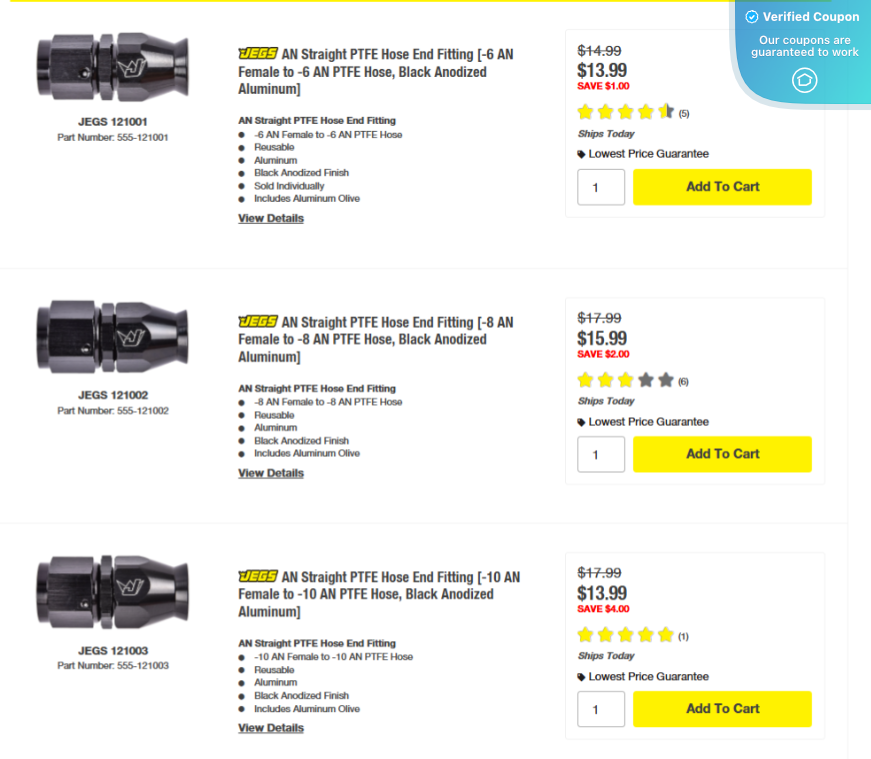This screenshot has height=759, width=871.
Task: Click the JEGS logo next to -10 AN fitting title
Action: click(258, 577)
